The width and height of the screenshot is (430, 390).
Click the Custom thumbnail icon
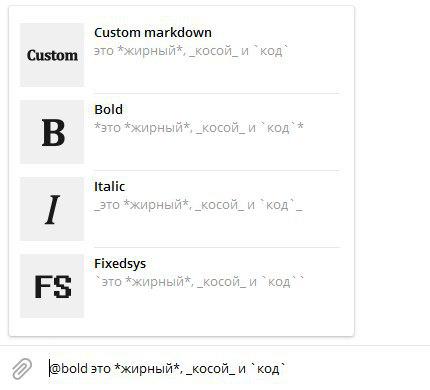pyautogui.click(x=52, y=55)
